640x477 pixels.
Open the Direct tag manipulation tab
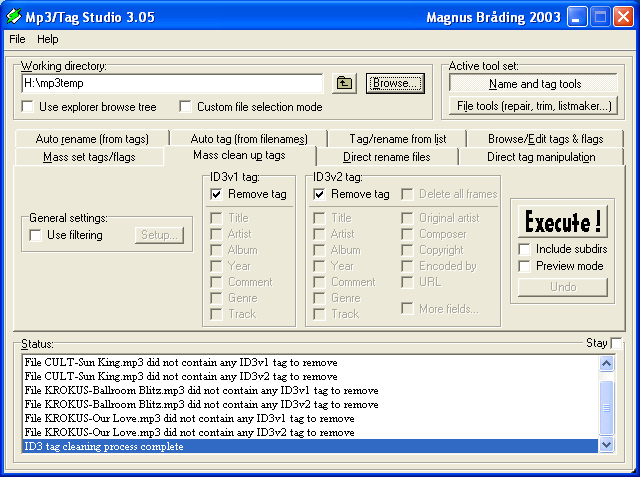[541, 157]
